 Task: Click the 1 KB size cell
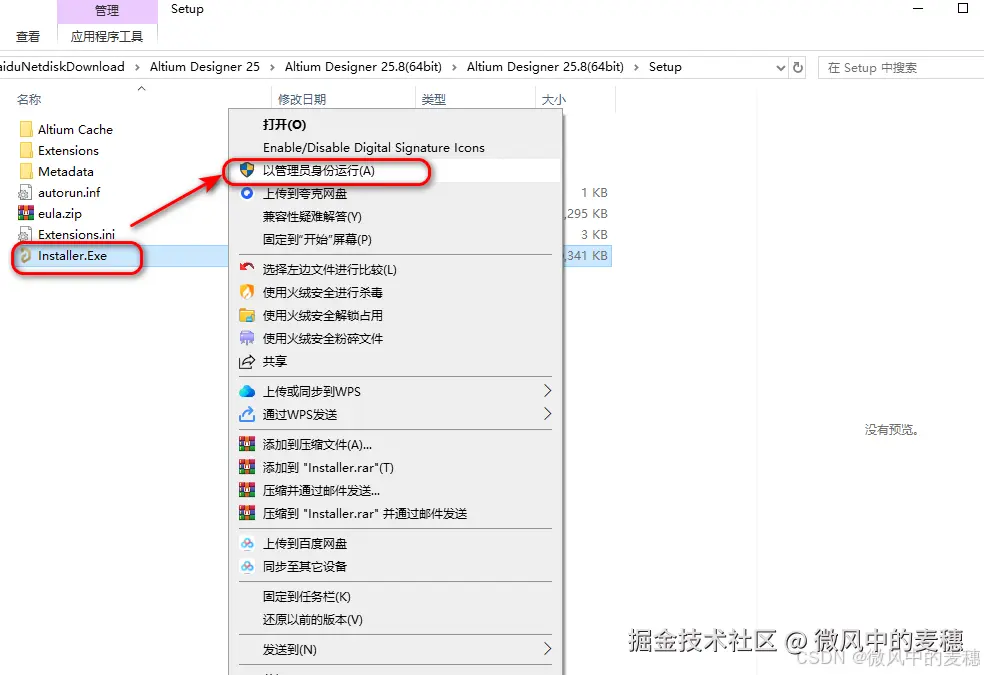coord(594,193)
